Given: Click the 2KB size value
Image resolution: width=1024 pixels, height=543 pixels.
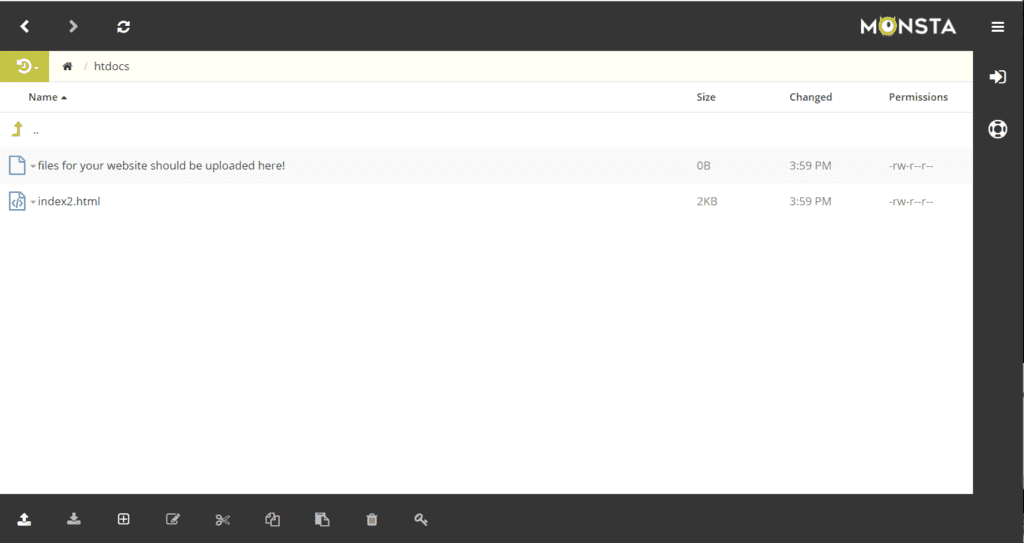Looking at the screenshot, I should click(x=707, y=201).
